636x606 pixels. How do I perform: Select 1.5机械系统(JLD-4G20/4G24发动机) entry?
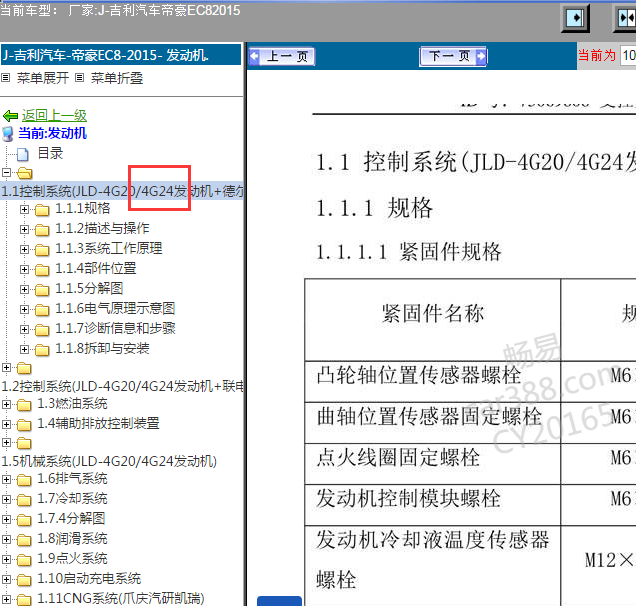(x=109, y=461)
